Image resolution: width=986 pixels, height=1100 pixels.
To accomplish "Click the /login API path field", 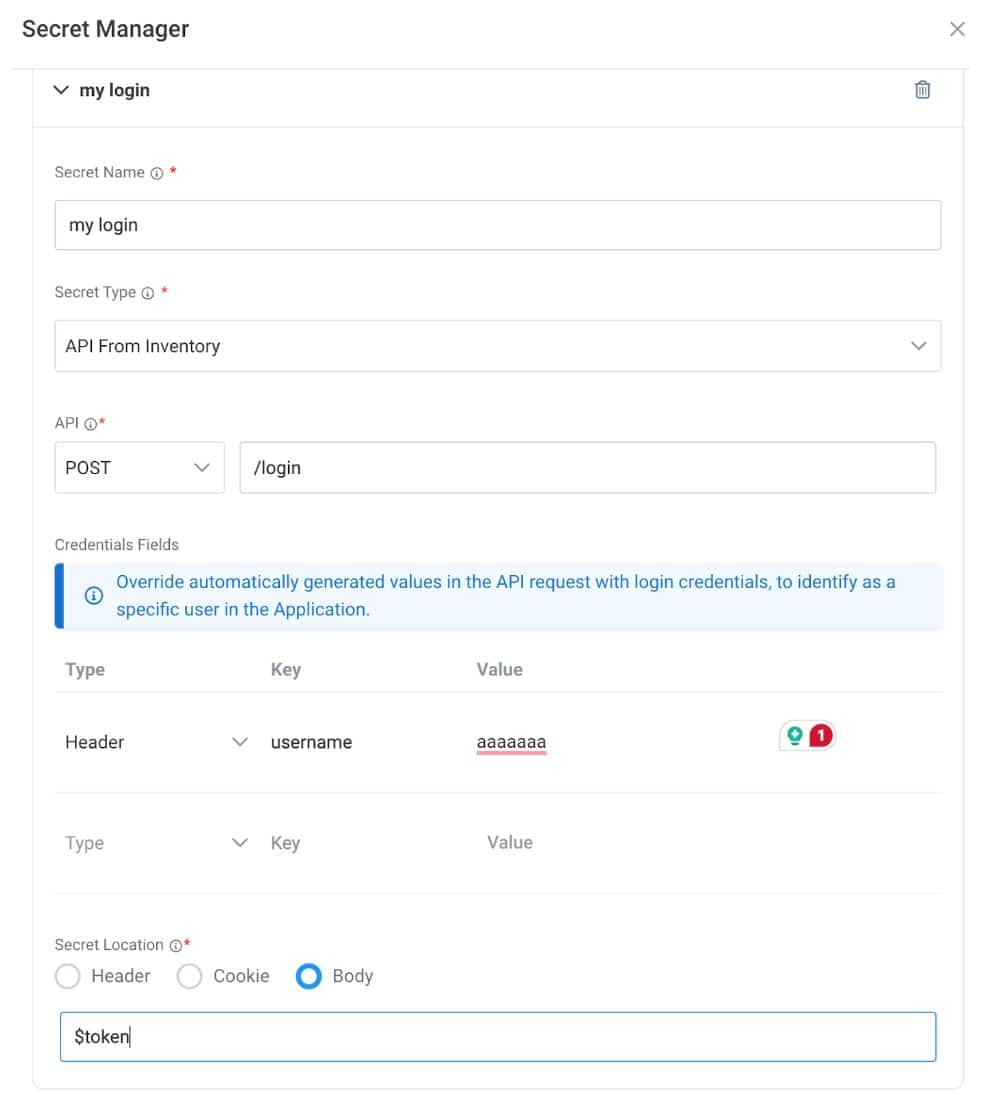I will (x=587, y=467).
